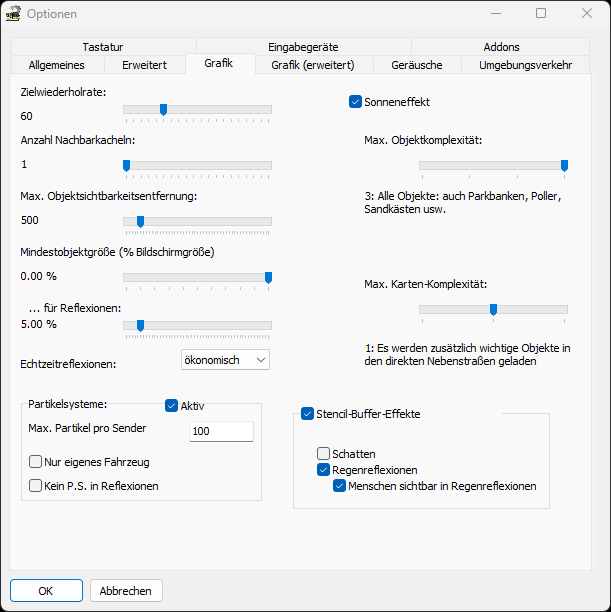
Task: Minimize the Optionen window
Action: pyautogui.click(x=495, y=14)
